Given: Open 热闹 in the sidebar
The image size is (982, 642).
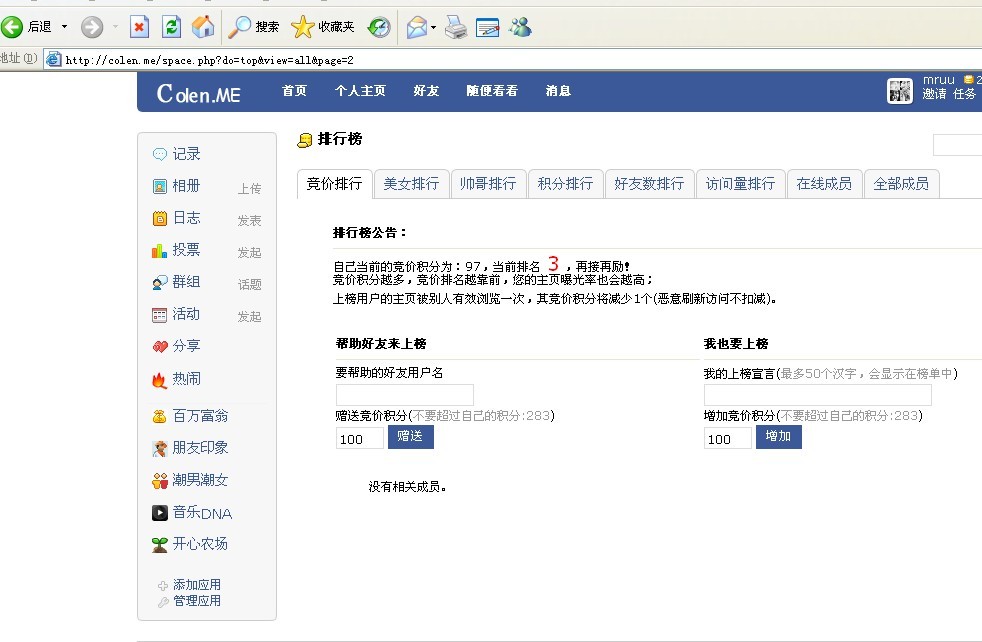Looking at the screenshot, I should (186, 379).
